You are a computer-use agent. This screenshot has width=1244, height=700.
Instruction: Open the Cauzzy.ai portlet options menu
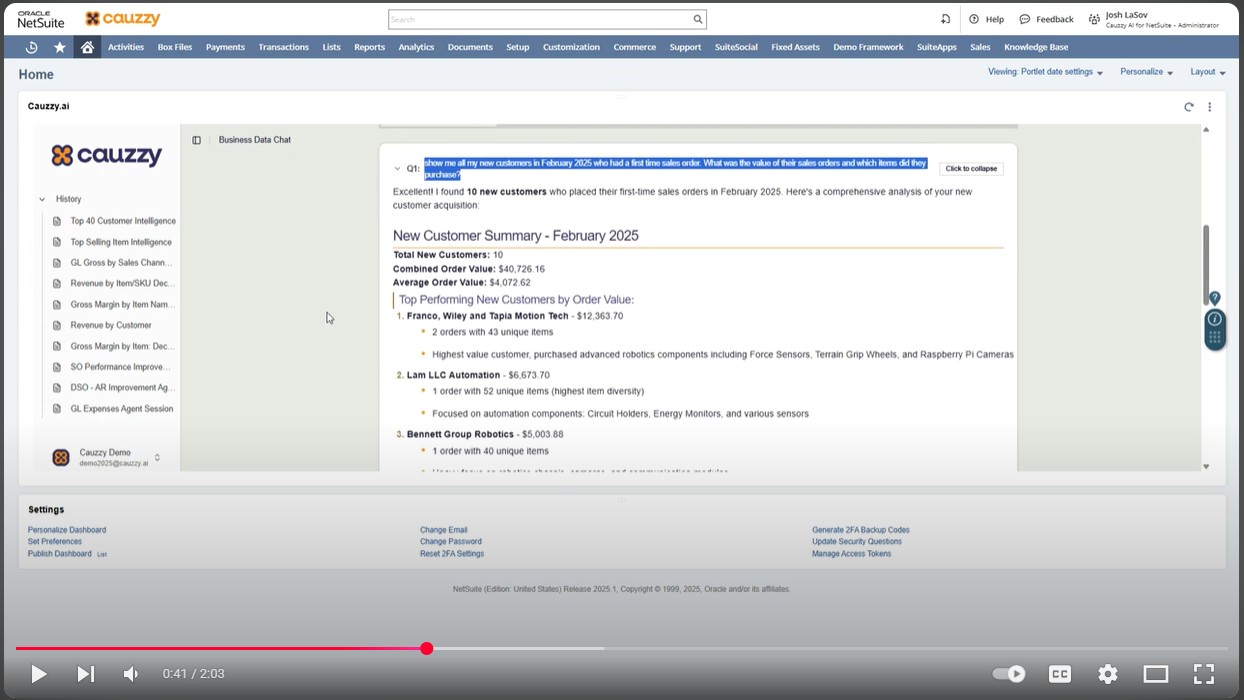[x=1209, y=107]
